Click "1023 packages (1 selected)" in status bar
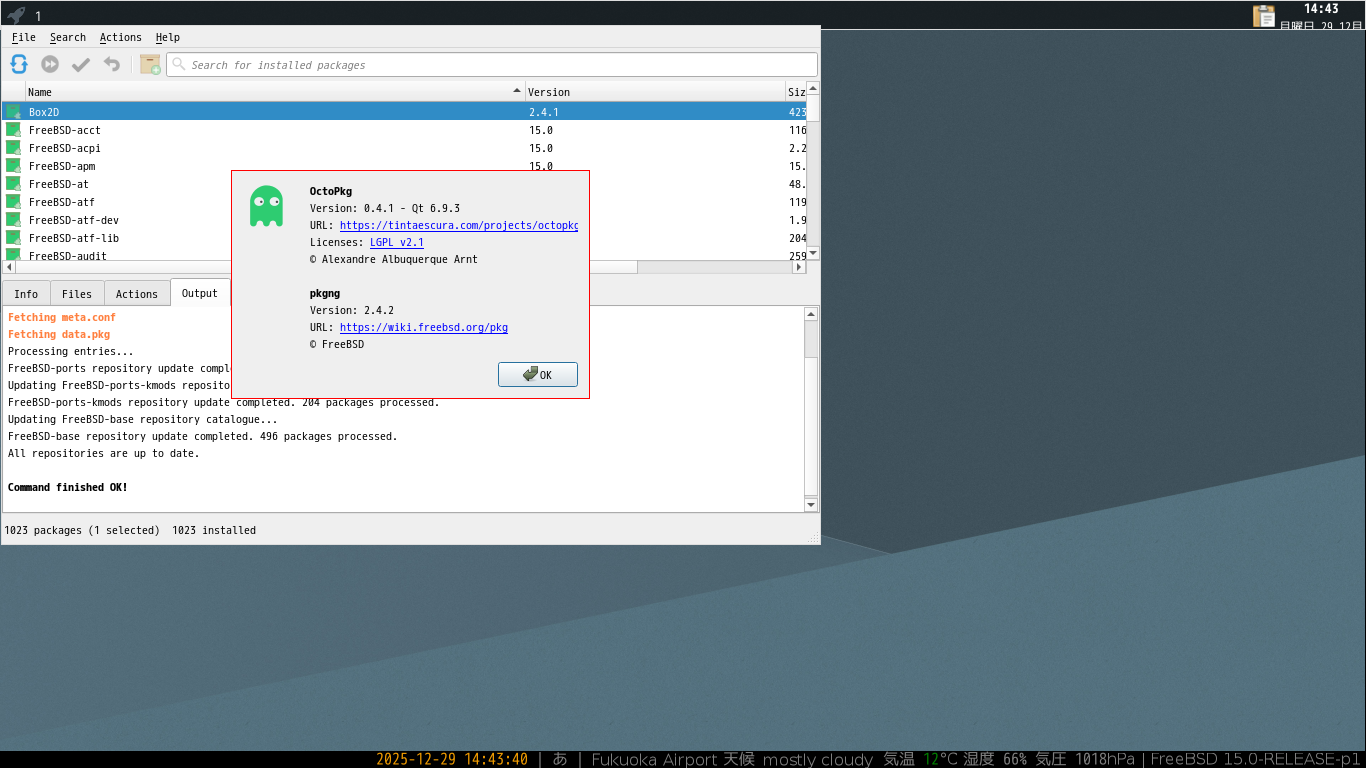The width and height of the screenshot is (1366, 768). click(82, 530)
